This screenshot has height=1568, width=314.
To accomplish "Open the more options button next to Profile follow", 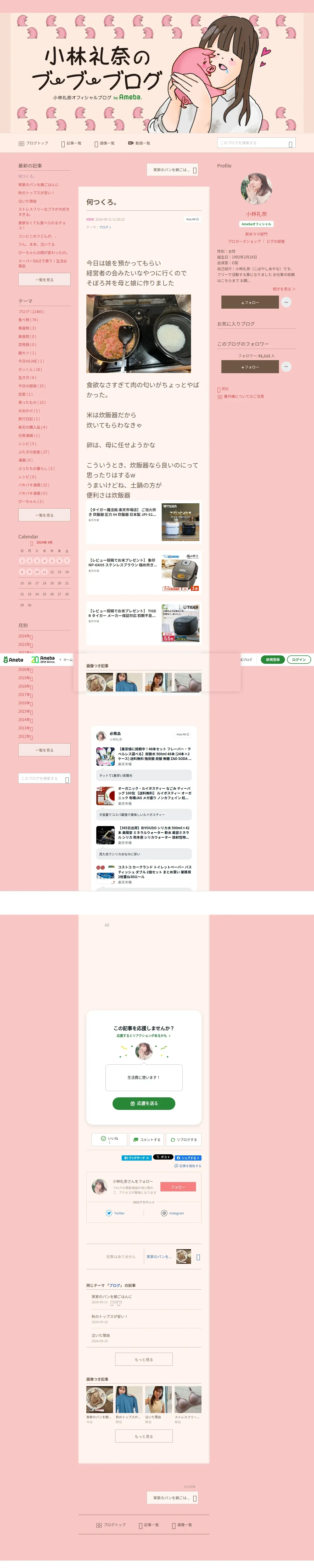I will [x=286, y=302].
